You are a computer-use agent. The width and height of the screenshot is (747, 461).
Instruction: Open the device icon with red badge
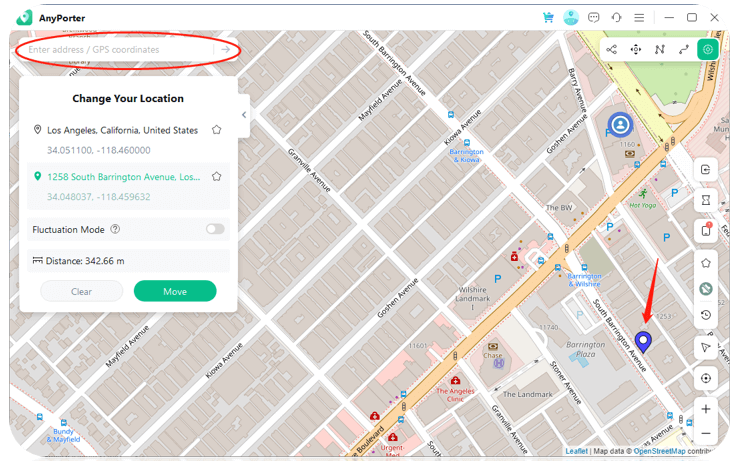pos(706,230)
